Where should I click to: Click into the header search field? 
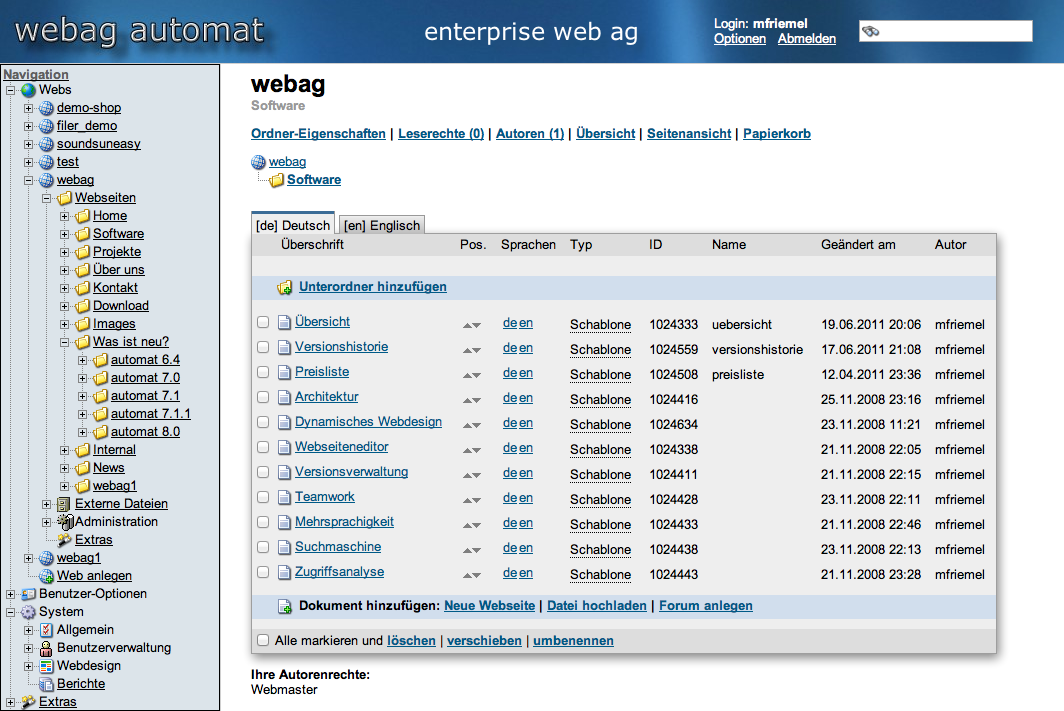tap(946, 31)
